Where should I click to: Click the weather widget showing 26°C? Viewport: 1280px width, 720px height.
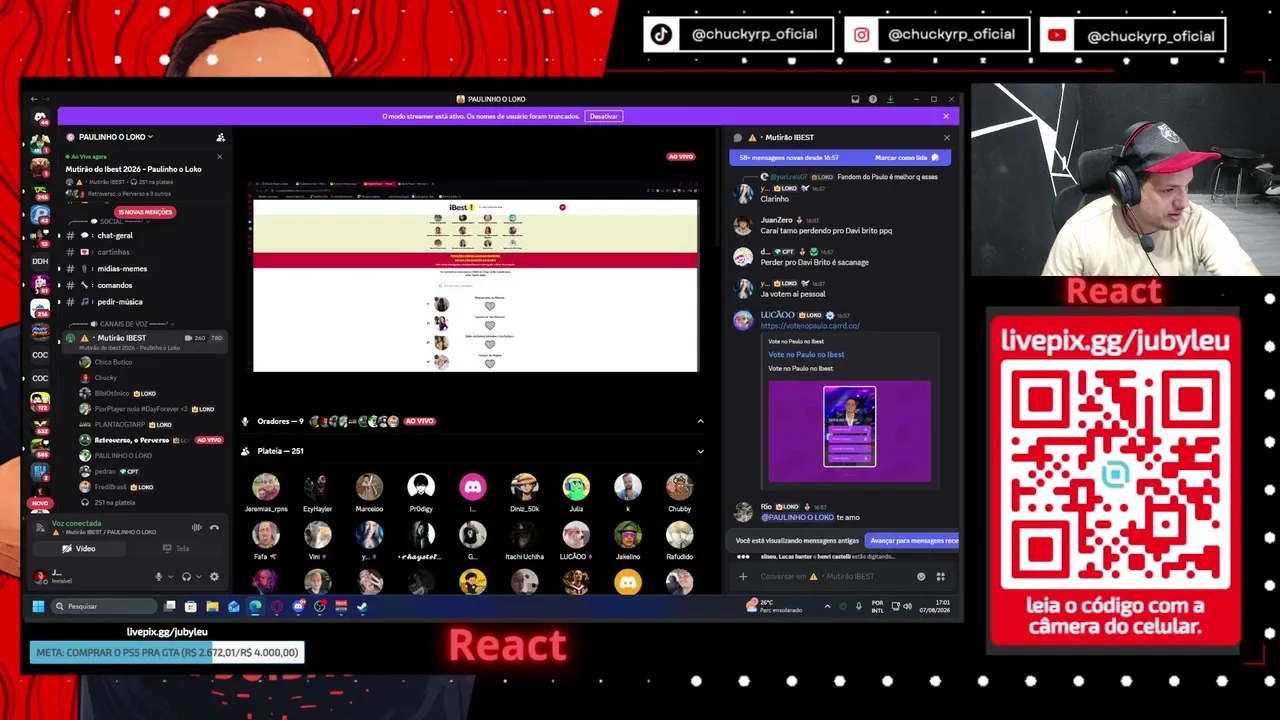775,606
